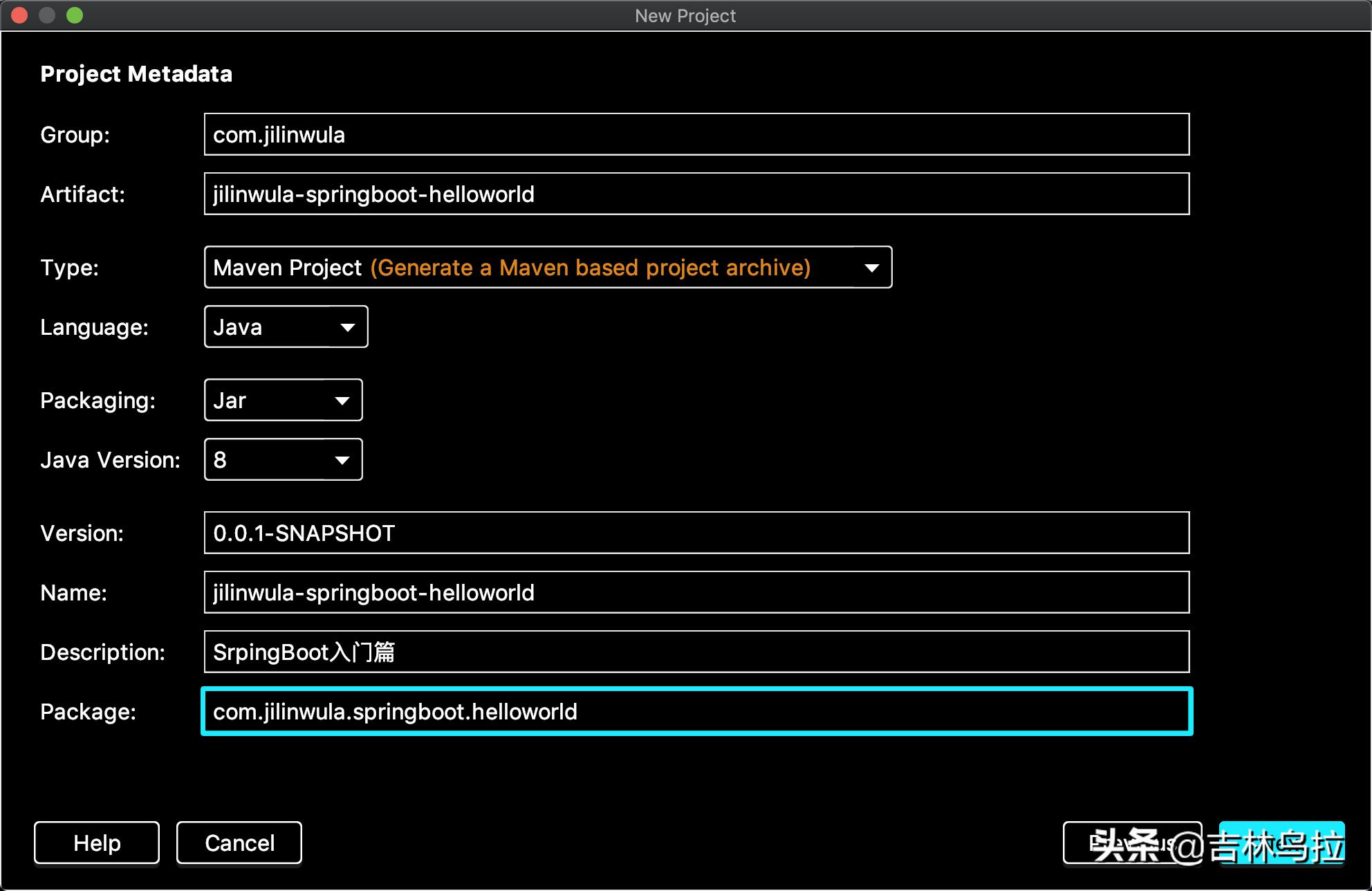This screenshot has height=891, width=1372.
Task: Click the red close window button
Action: pos(19,15)
